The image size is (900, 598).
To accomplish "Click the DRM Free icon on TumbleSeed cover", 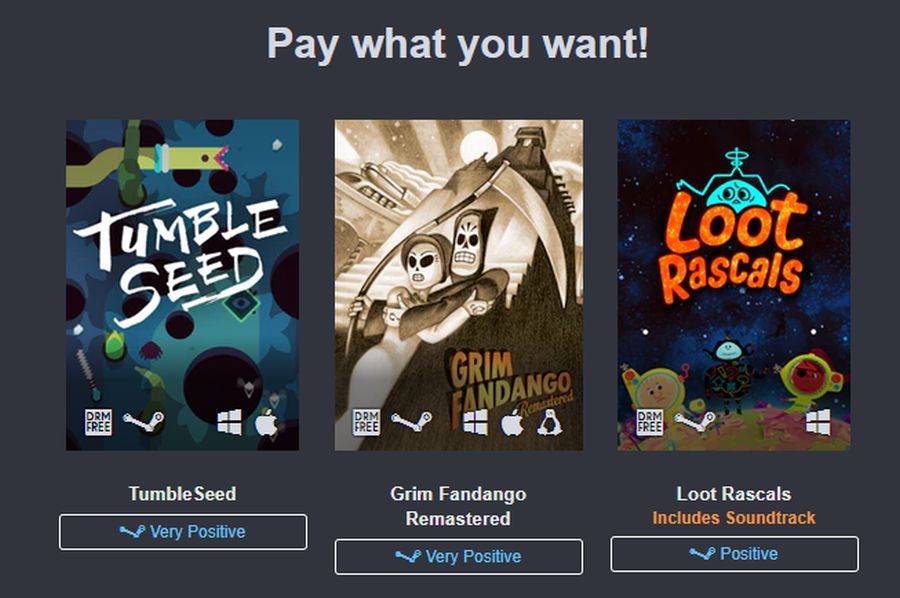I will (x=98, y=422).
